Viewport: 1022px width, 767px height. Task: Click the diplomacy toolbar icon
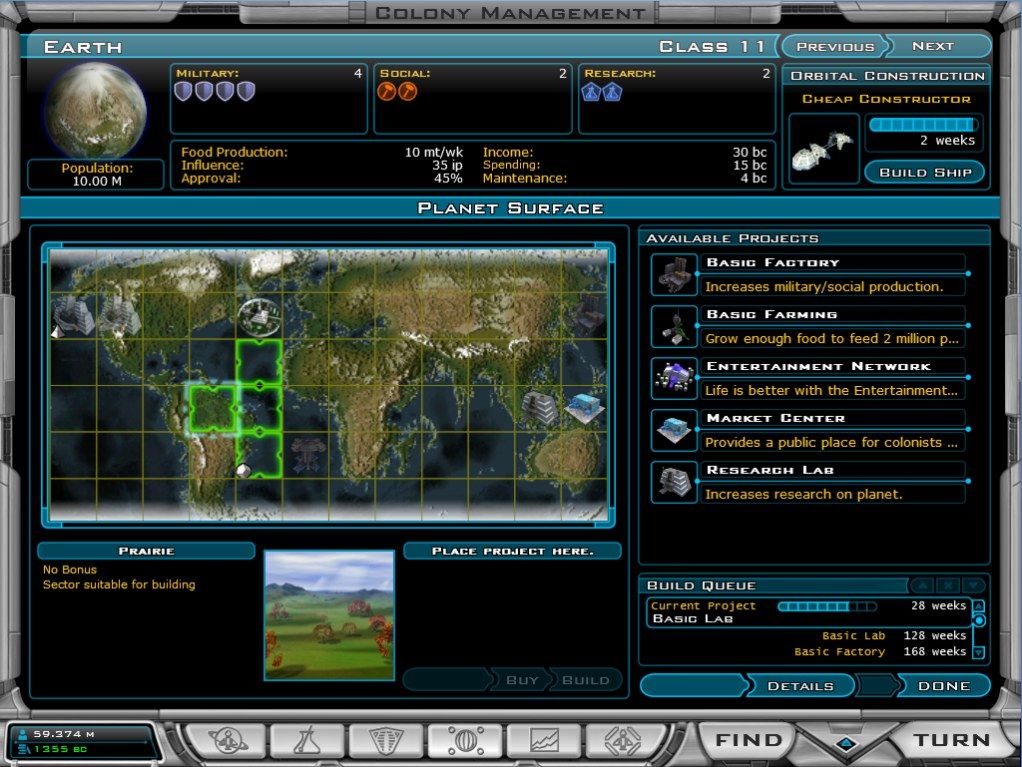621,740
